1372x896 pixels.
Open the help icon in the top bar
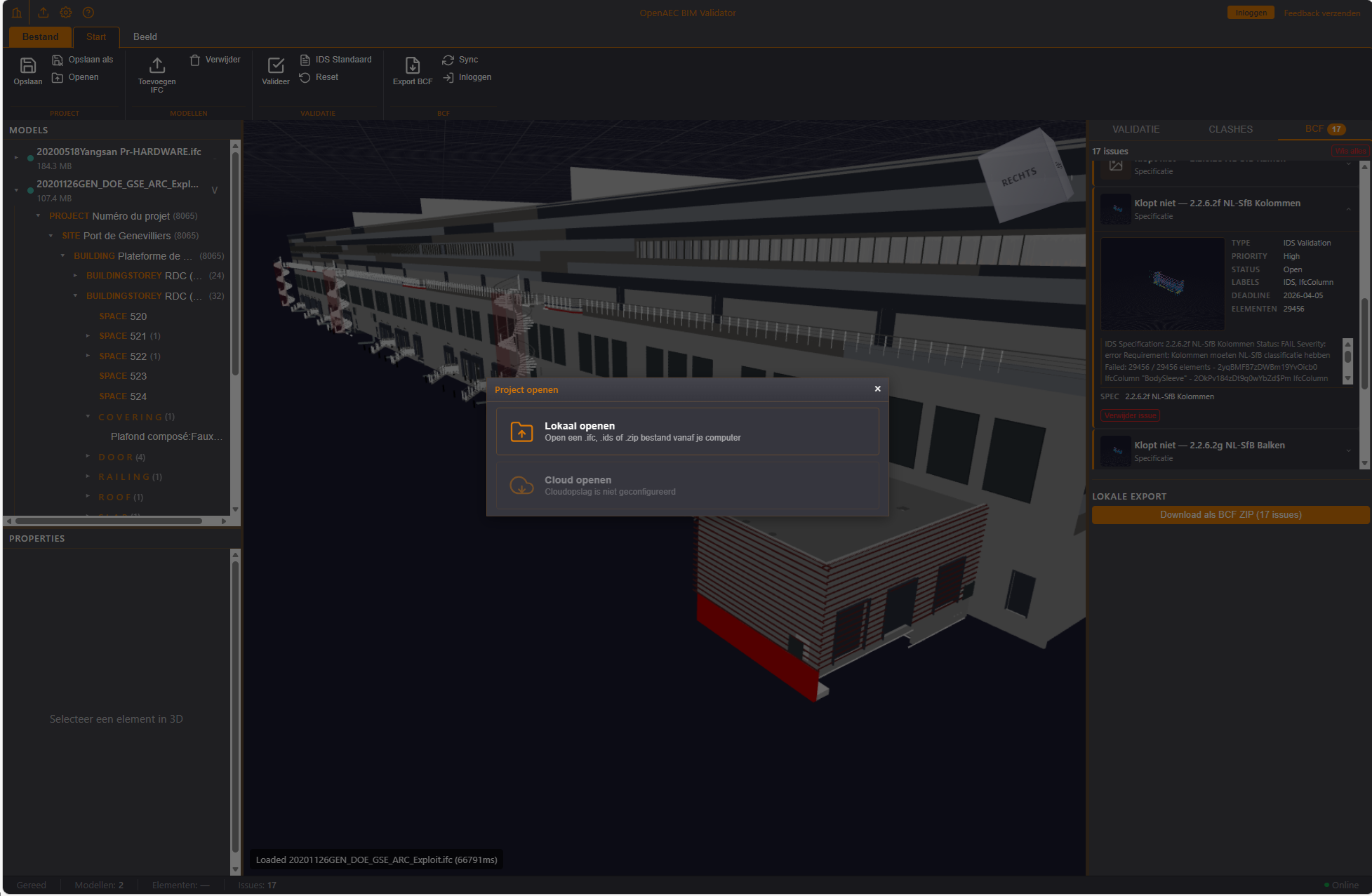tap(88, 12)
